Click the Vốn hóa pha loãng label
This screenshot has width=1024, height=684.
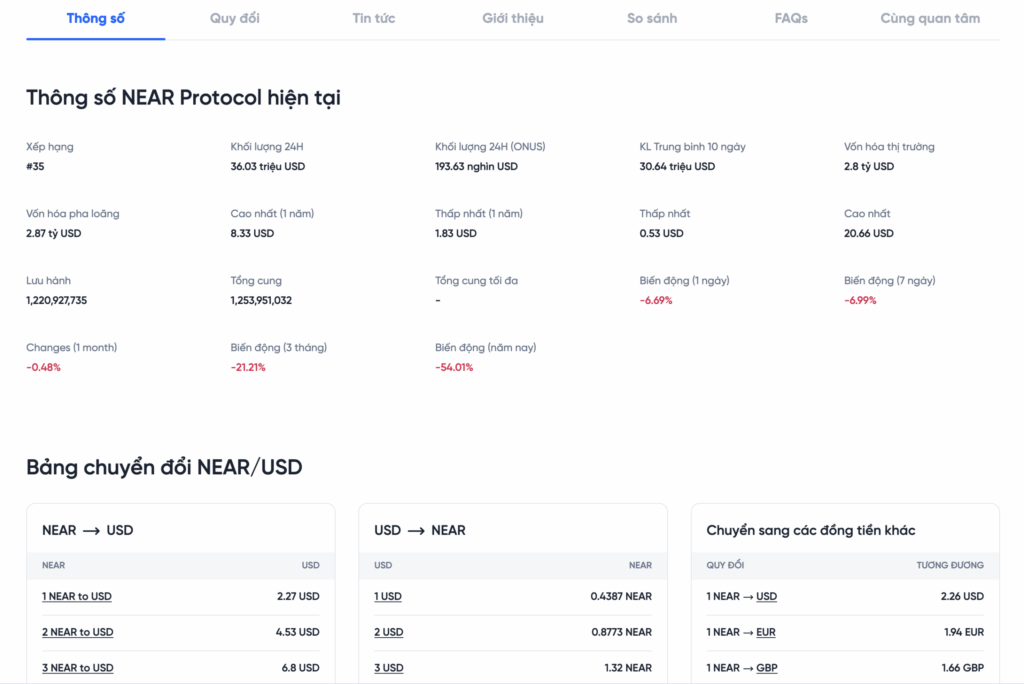pos(72,214)
